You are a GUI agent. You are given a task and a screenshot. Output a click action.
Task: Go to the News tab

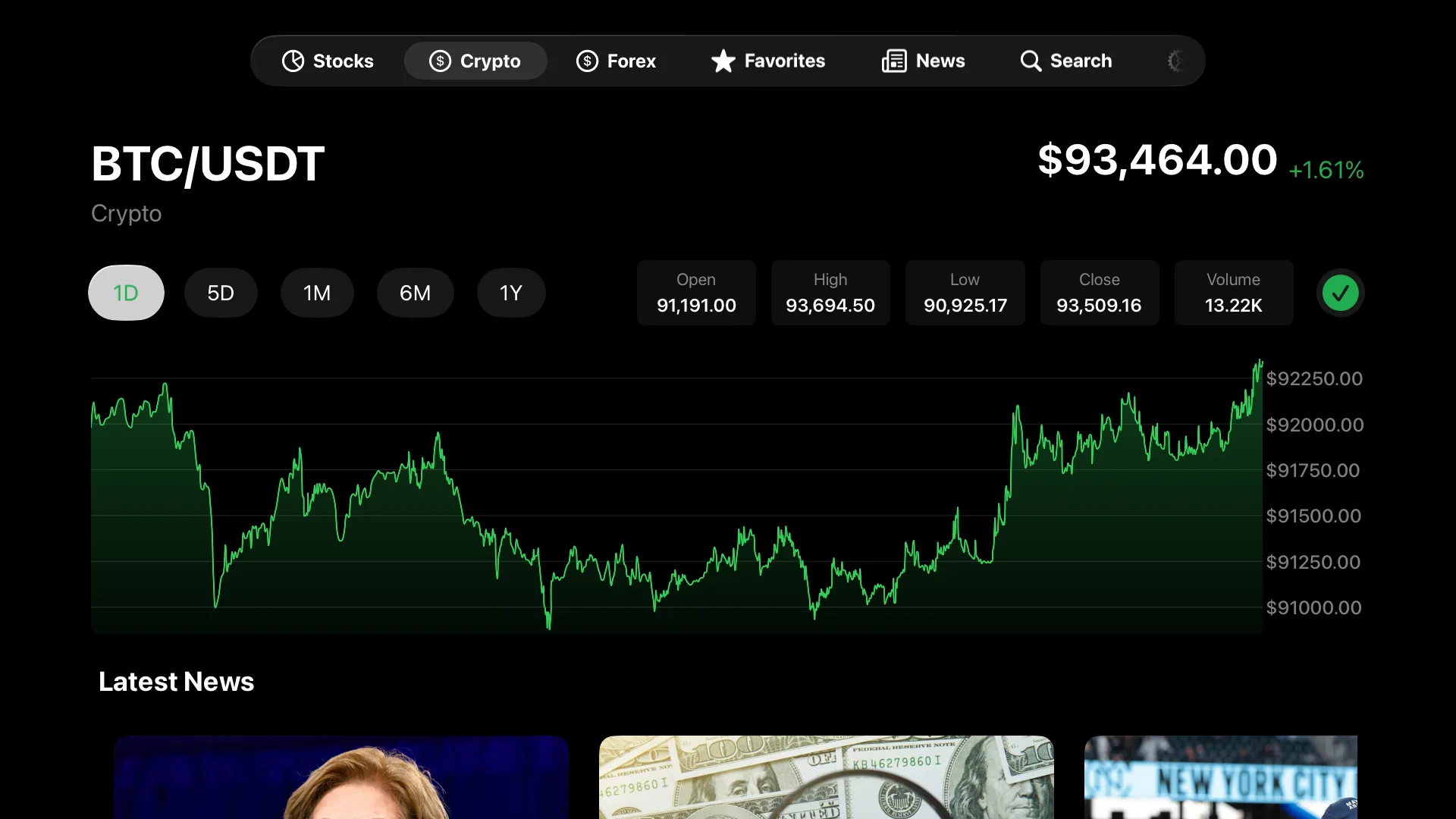pos(924,61)
